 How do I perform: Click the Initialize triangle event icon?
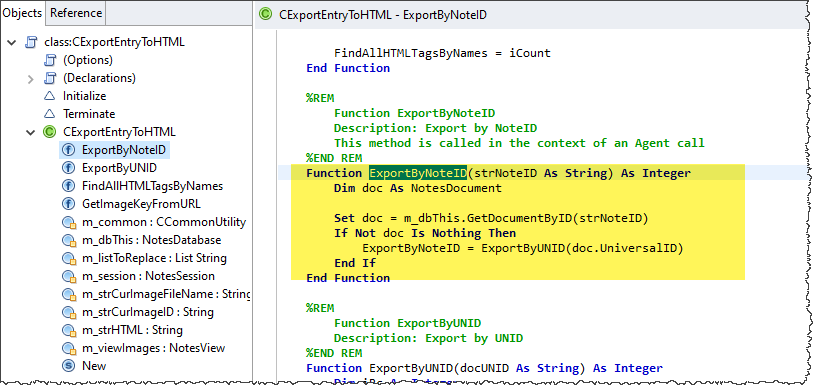pos(49,96)
